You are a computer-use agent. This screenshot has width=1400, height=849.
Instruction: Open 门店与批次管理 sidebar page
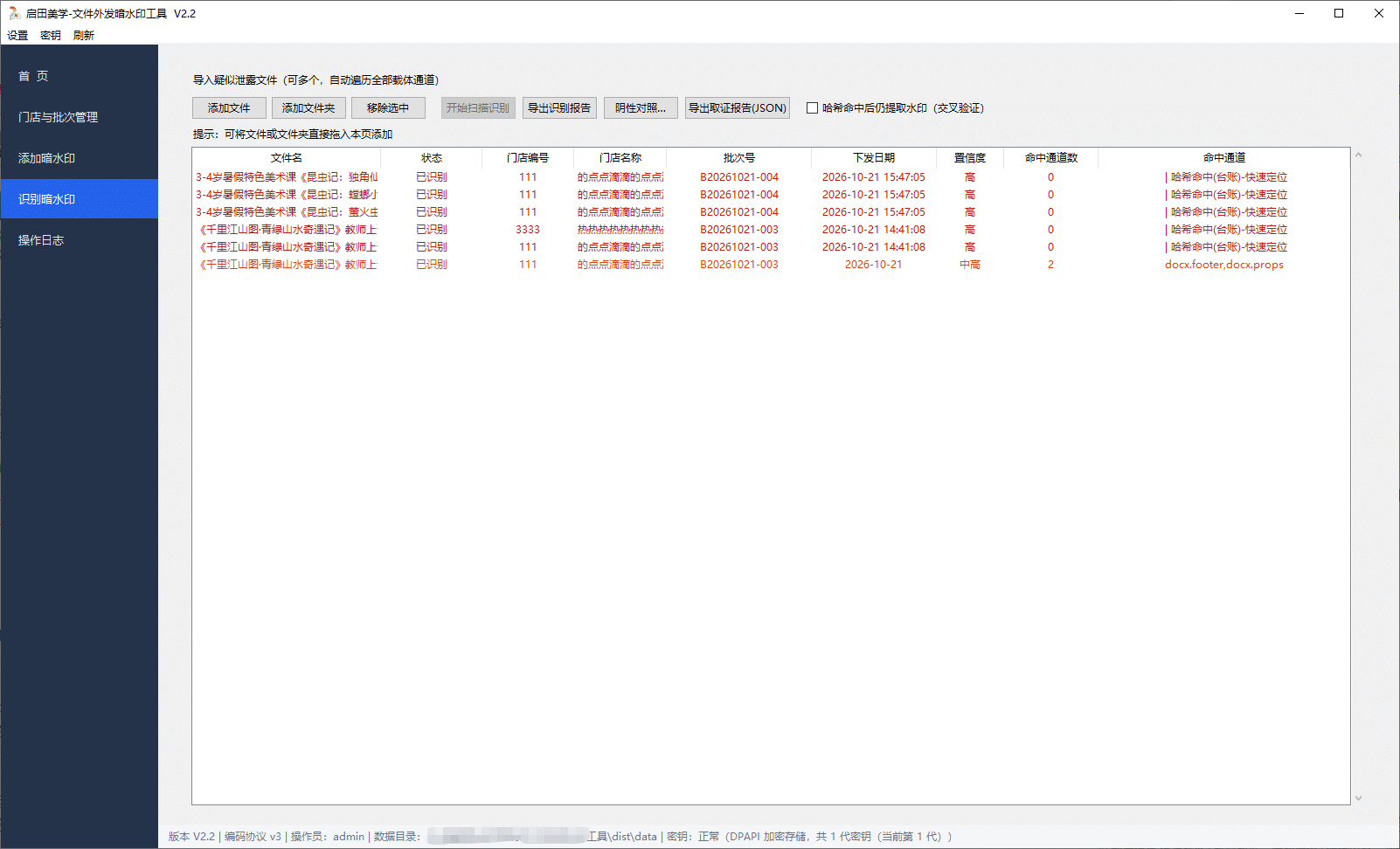click(x=80, y=117)
